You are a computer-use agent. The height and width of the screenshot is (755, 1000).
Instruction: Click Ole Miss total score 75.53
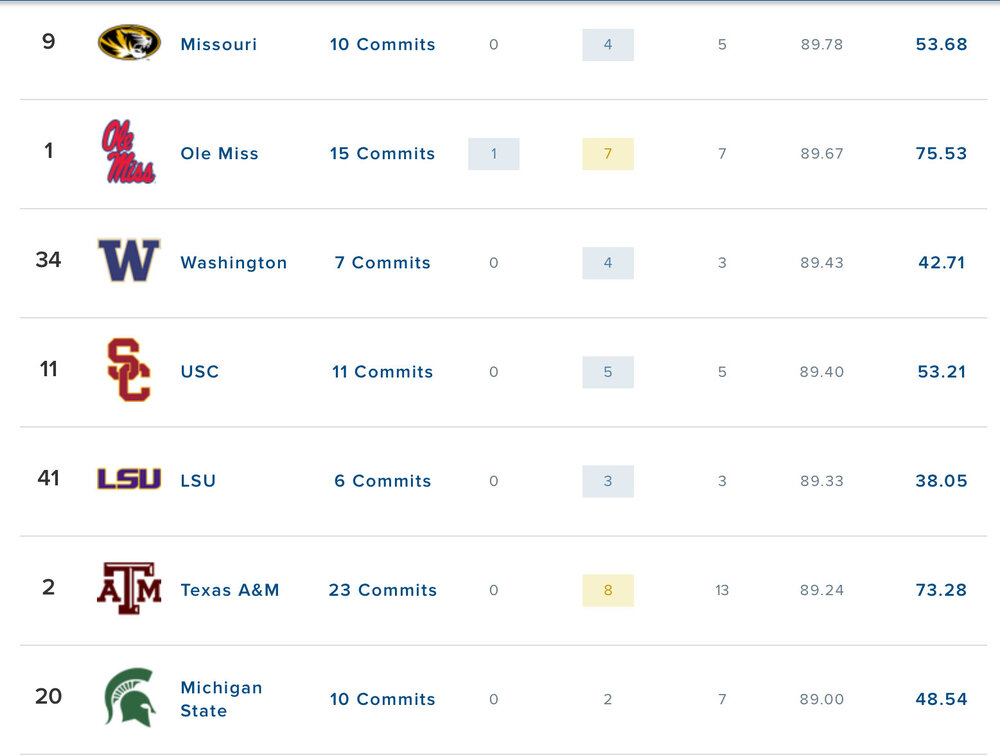click(941, 154)
